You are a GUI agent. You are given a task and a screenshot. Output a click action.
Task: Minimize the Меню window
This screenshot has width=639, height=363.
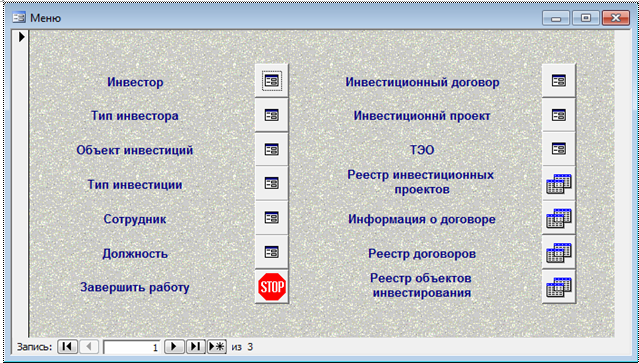tap(556, 18)
